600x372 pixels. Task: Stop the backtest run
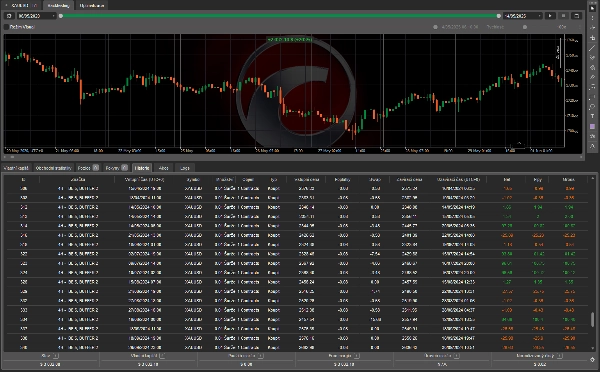point(563,16)
